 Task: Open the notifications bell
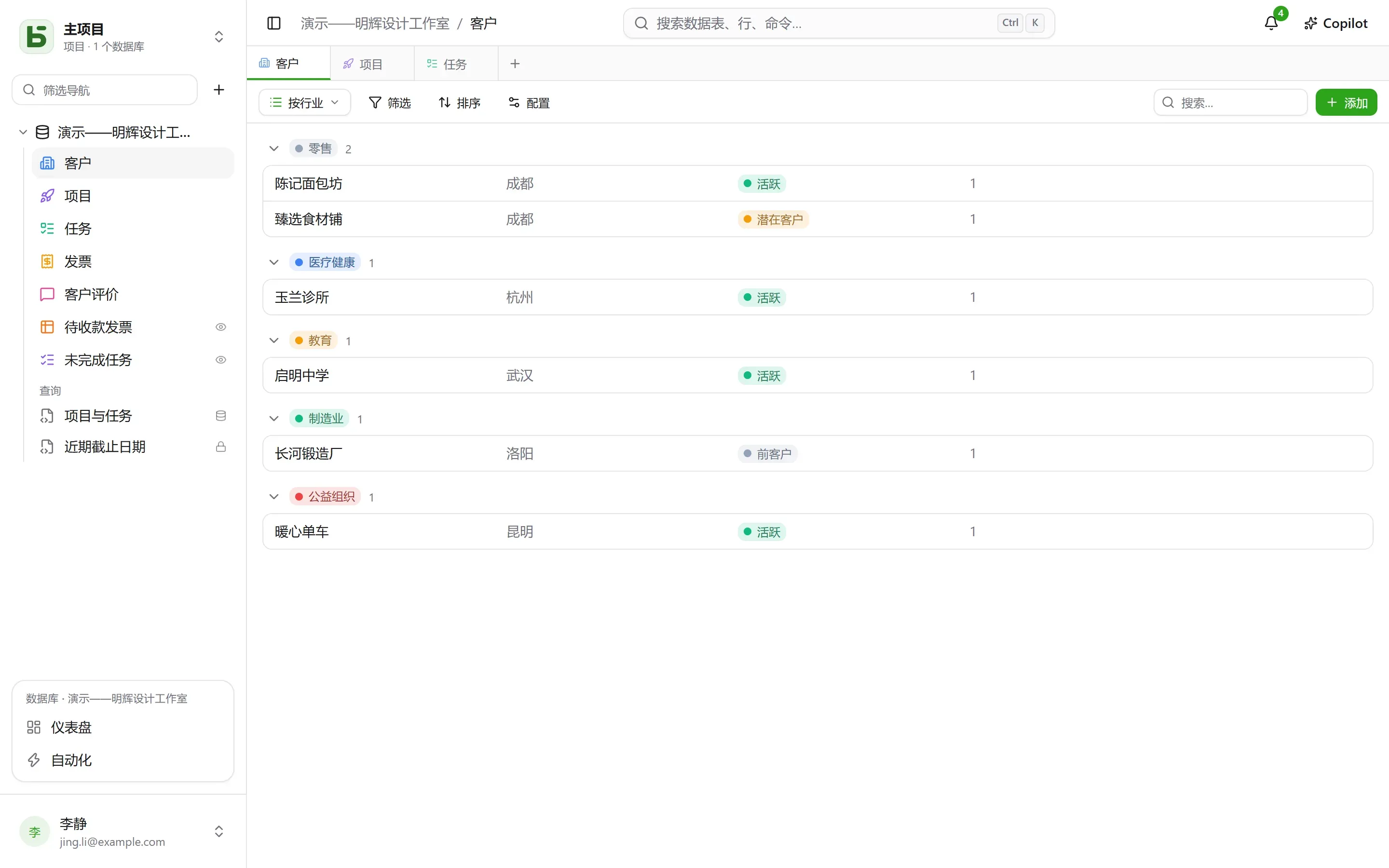coord(1271,23)
